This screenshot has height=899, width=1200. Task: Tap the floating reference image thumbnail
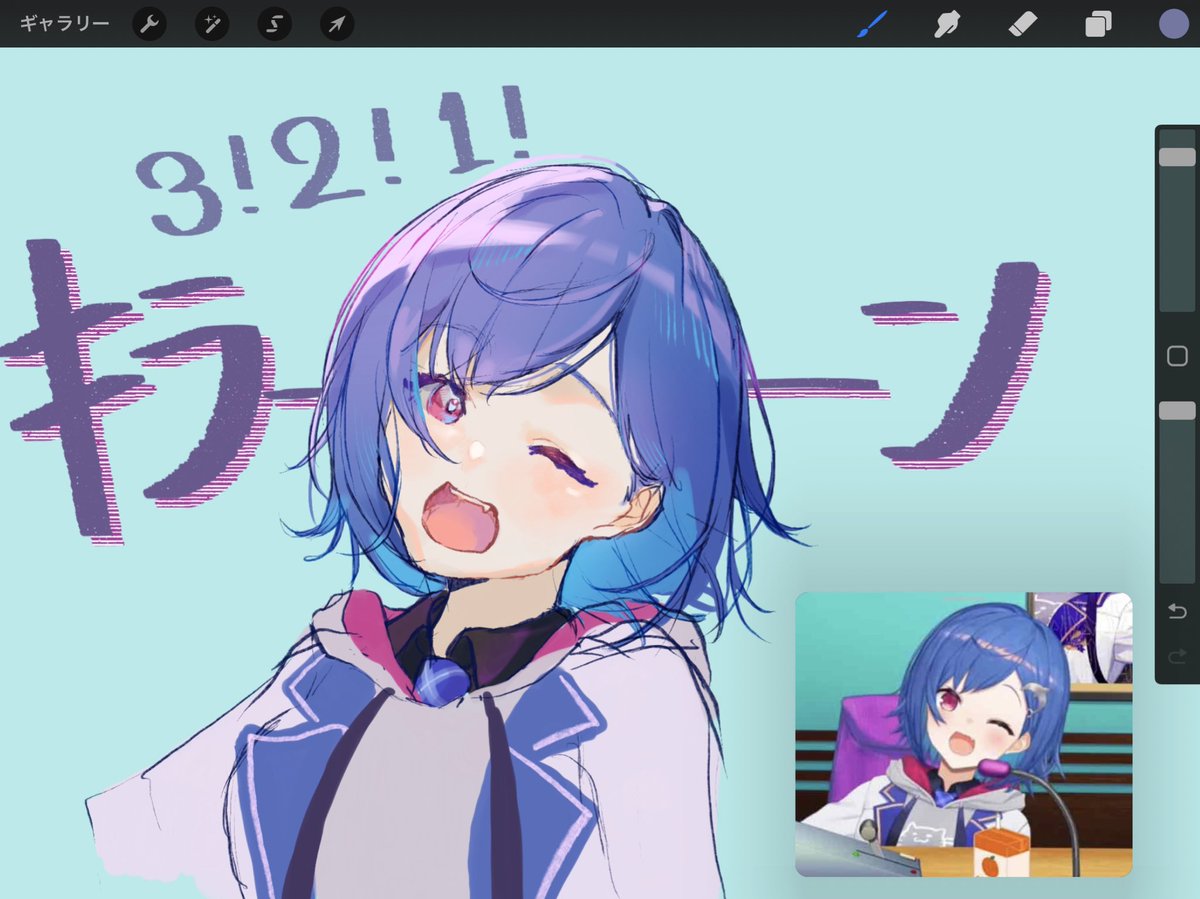point(964,734)
